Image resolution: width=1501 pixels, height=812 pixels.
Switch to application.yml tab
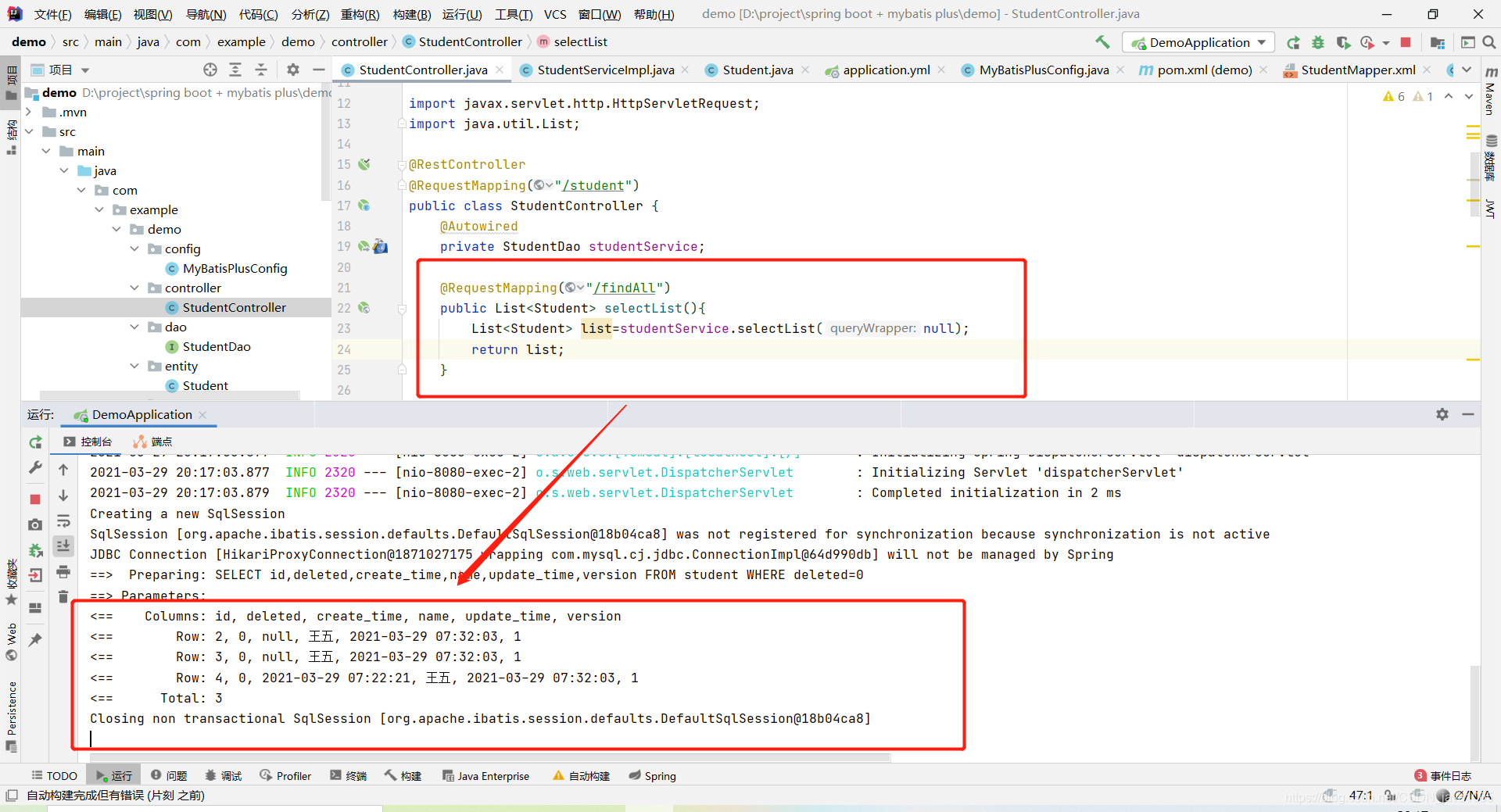(886, 70)
